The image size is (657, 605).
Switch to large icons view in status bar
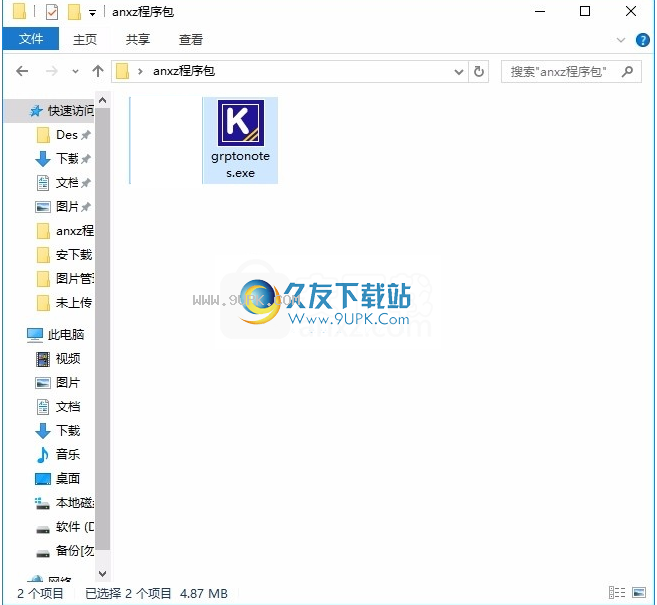[639, 593]
